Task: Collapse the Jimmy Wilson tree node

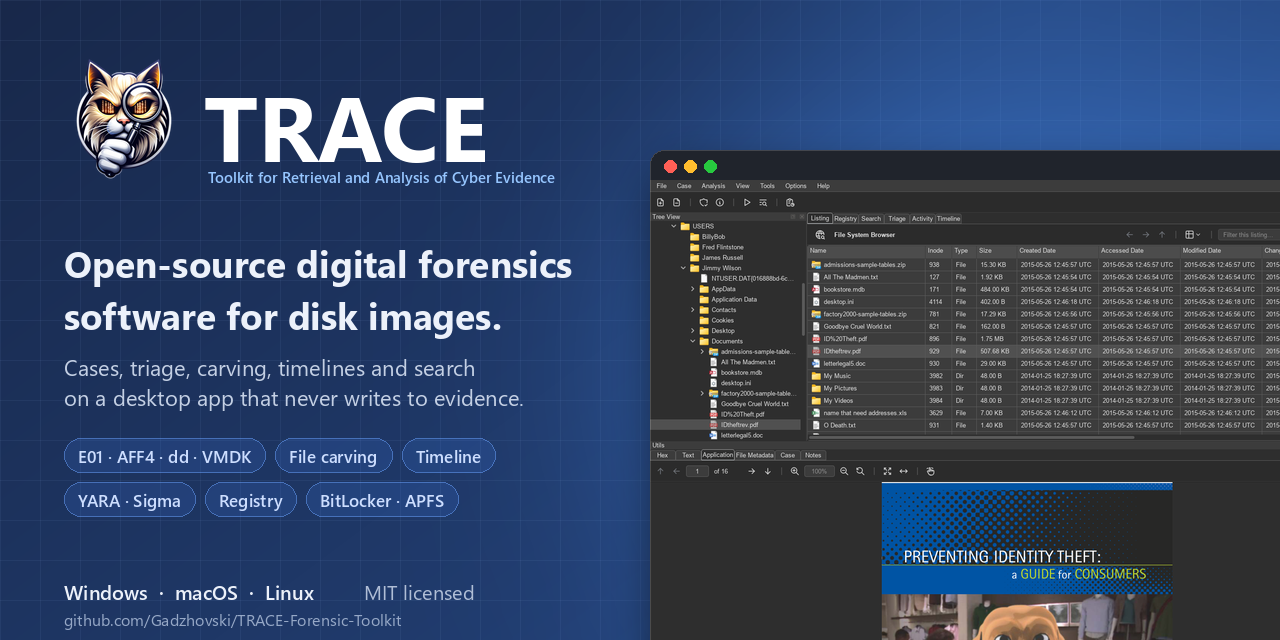Action: (684, 268)
